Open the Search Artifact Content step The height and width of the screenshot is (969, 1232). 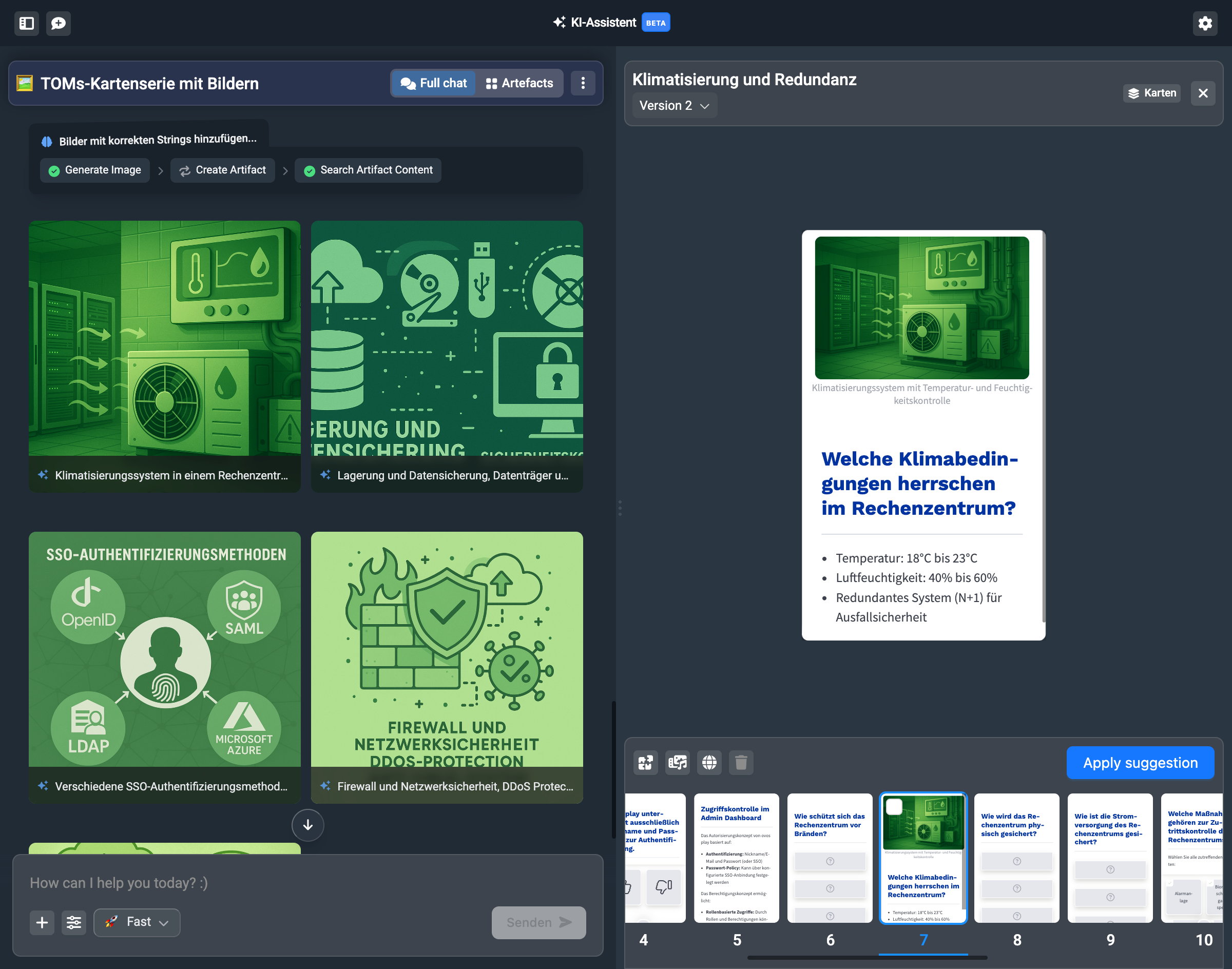368,170
